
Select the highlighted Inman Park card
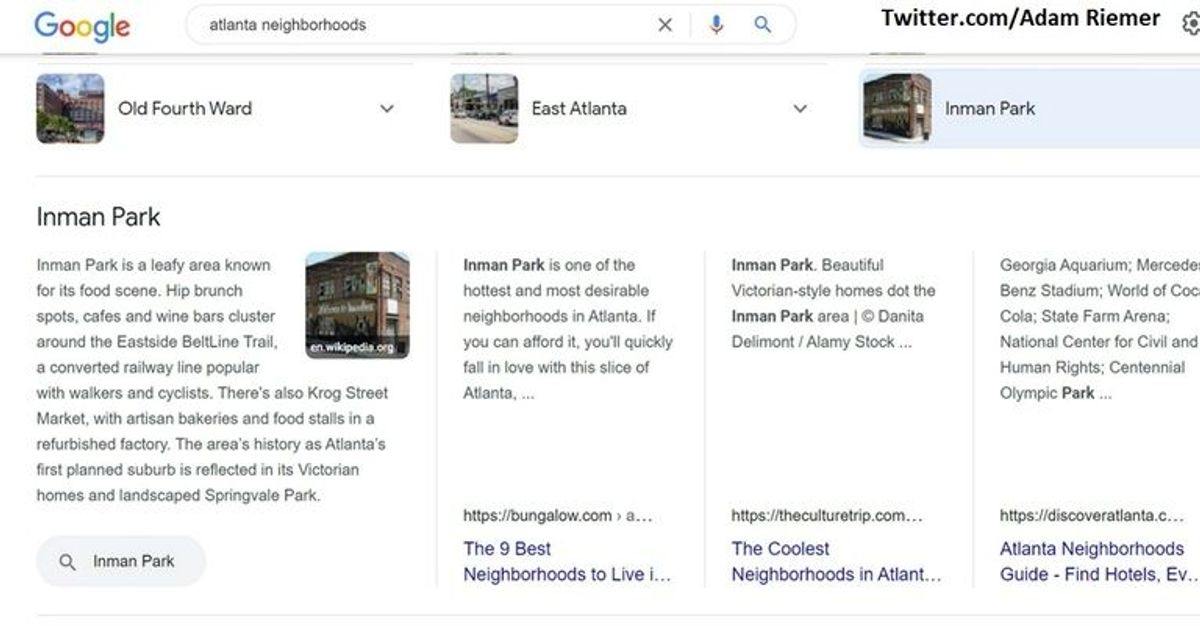1029,108
